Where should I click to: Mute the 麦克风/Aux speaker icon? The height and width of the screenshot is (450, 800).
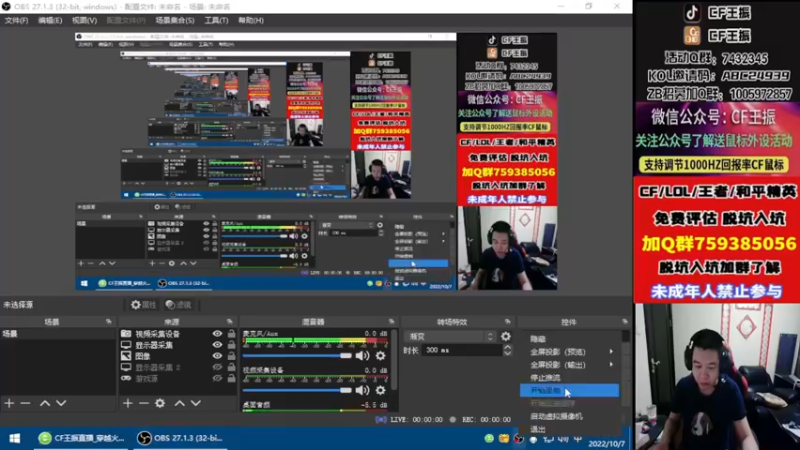[x=362, y=356]
